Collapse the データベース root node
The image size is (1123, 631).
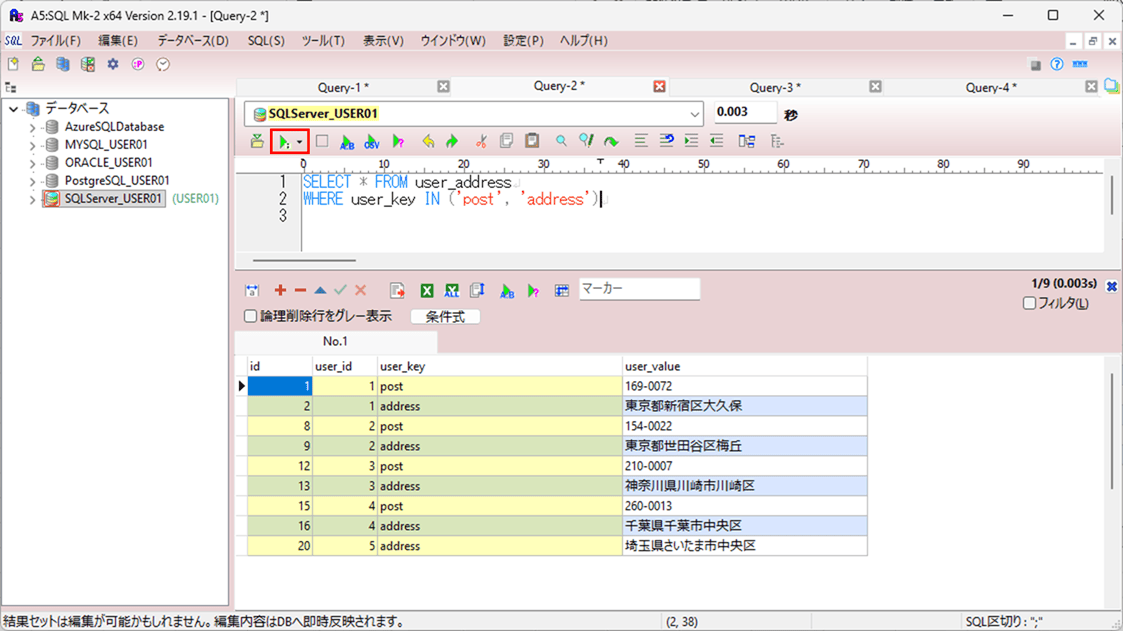pos(13,109)
